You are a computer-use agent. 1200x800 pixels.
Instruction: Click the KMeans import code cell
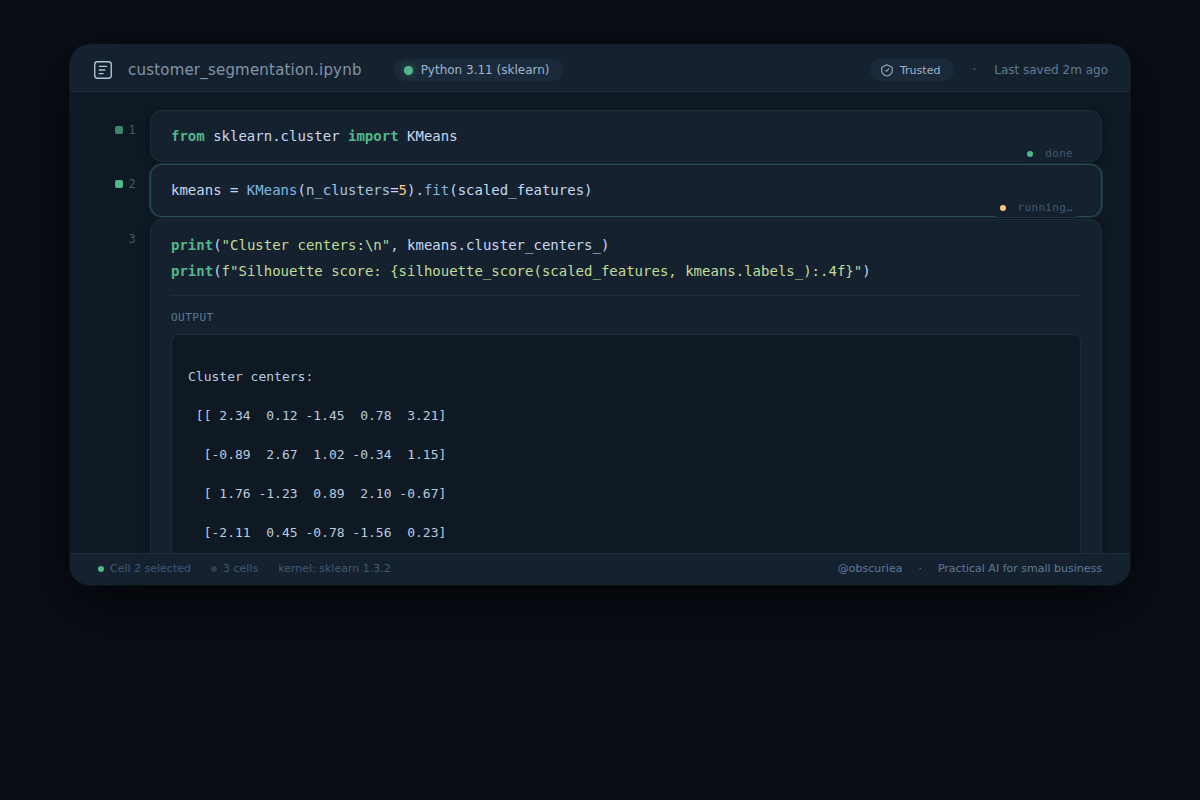[626, 136]
